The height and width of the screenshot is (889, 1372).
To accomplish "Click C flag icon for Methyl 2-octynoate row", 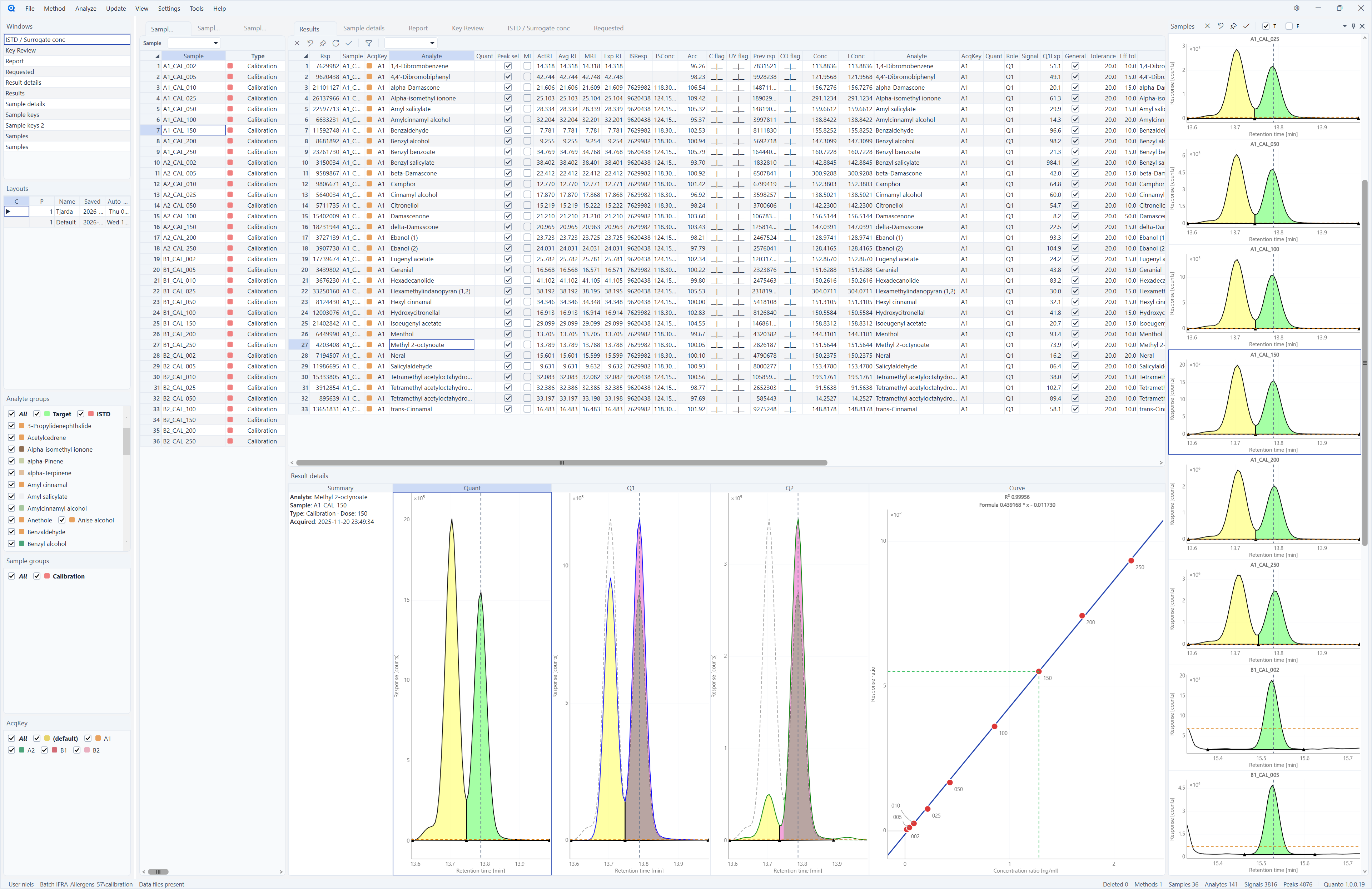I will tap(717, 345).
